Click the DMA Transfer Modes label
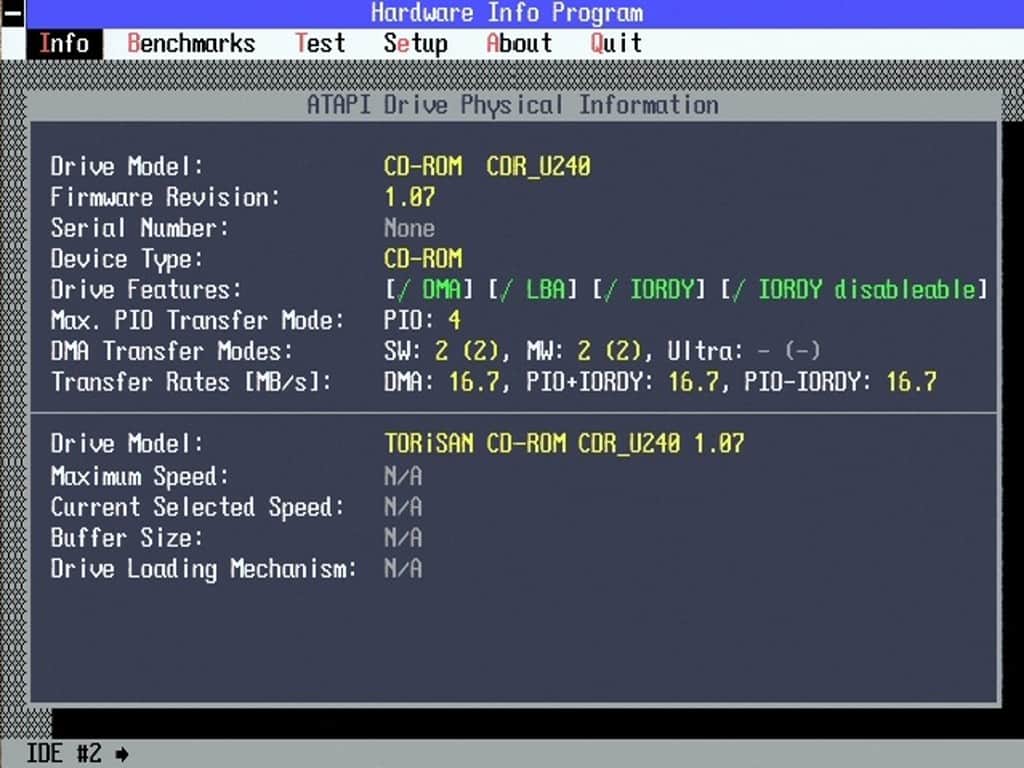1024x768 pixels. click(x=172, y=351)
